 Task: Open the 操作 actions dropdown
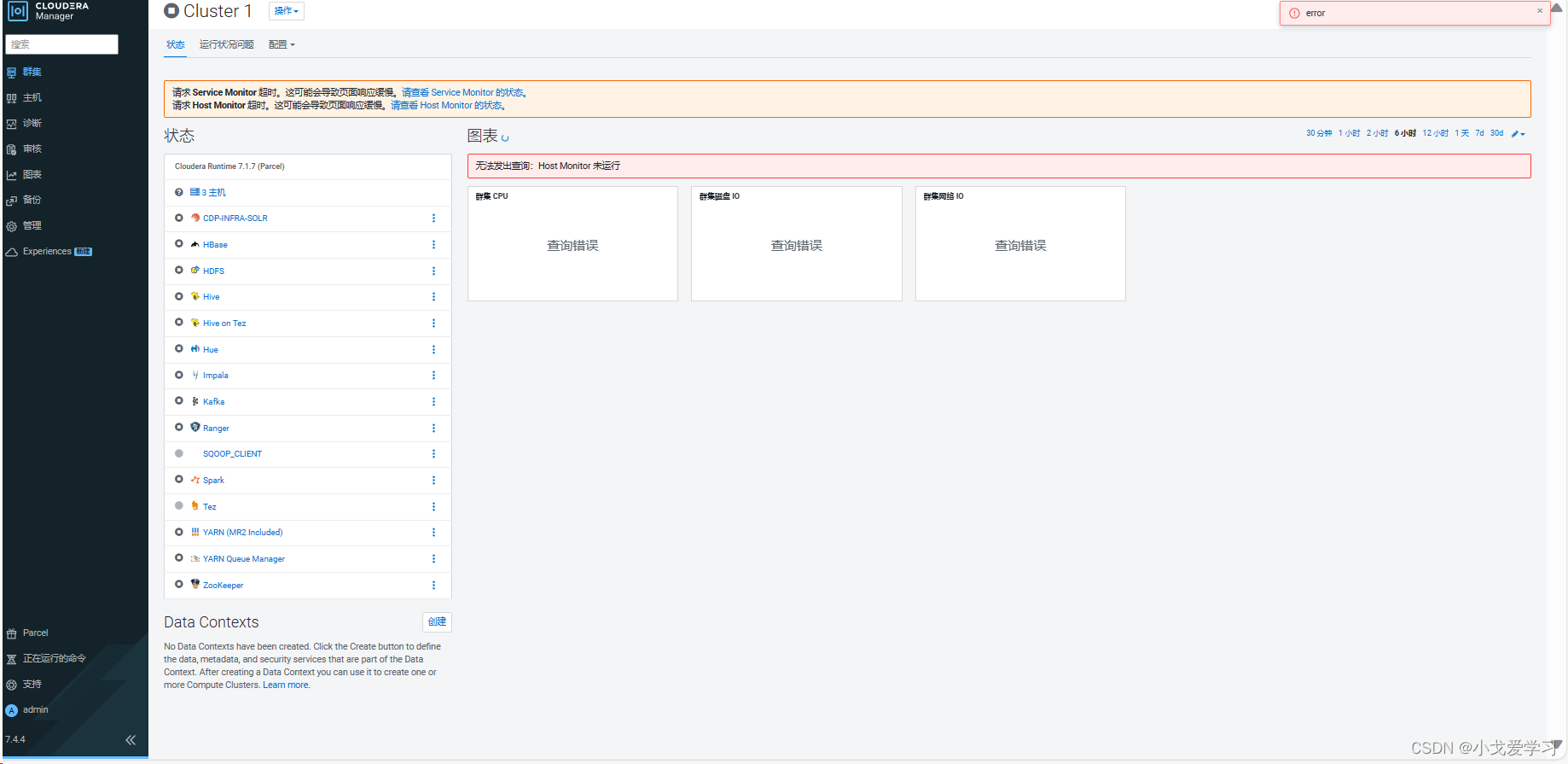pos(287,11)
